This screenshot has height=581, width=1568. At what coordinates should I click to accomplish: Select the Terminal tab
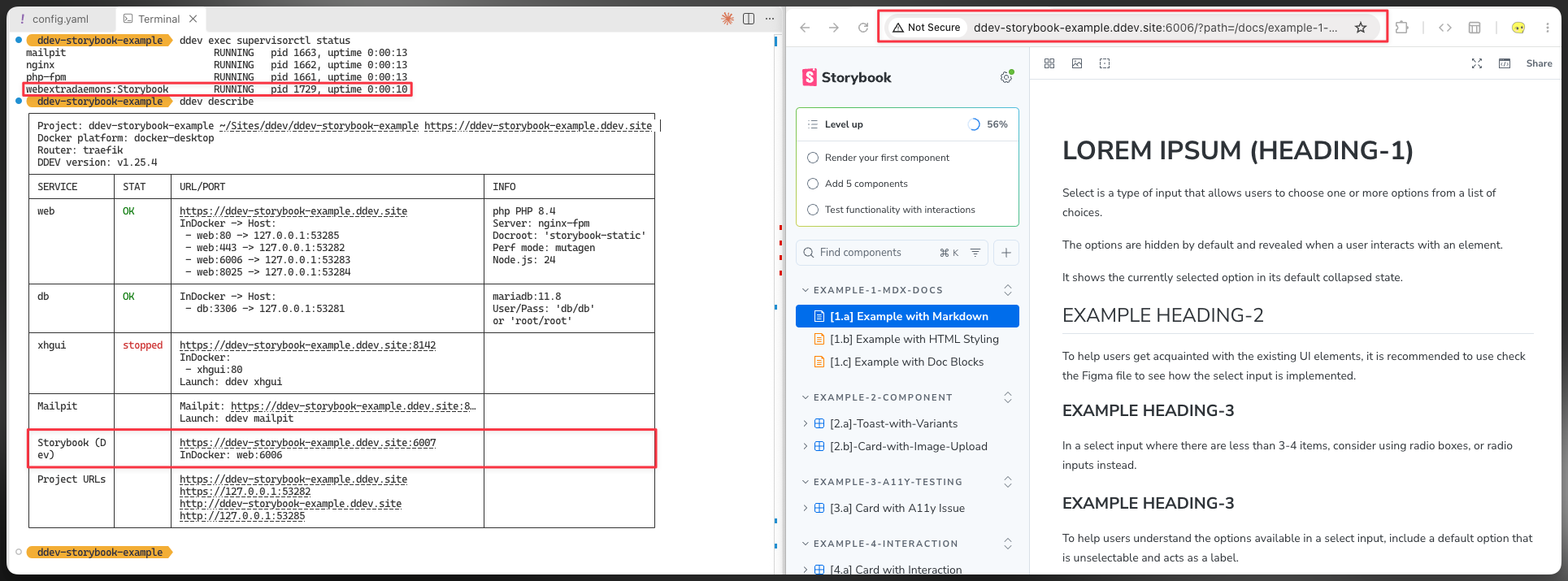click(x=159, y=19)
